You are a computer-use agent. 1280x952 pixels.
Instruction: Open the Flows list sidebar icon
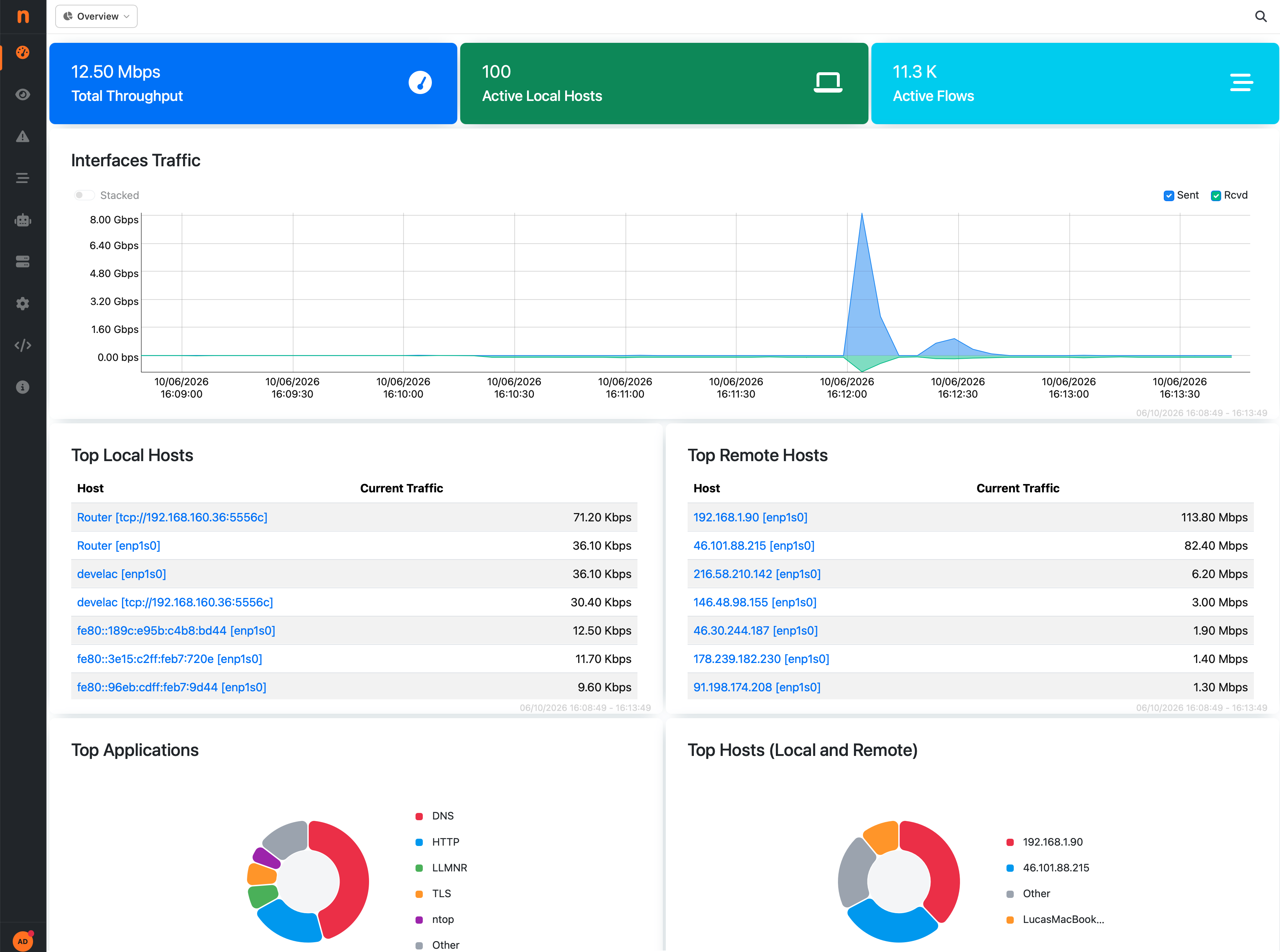pos(23,178)
